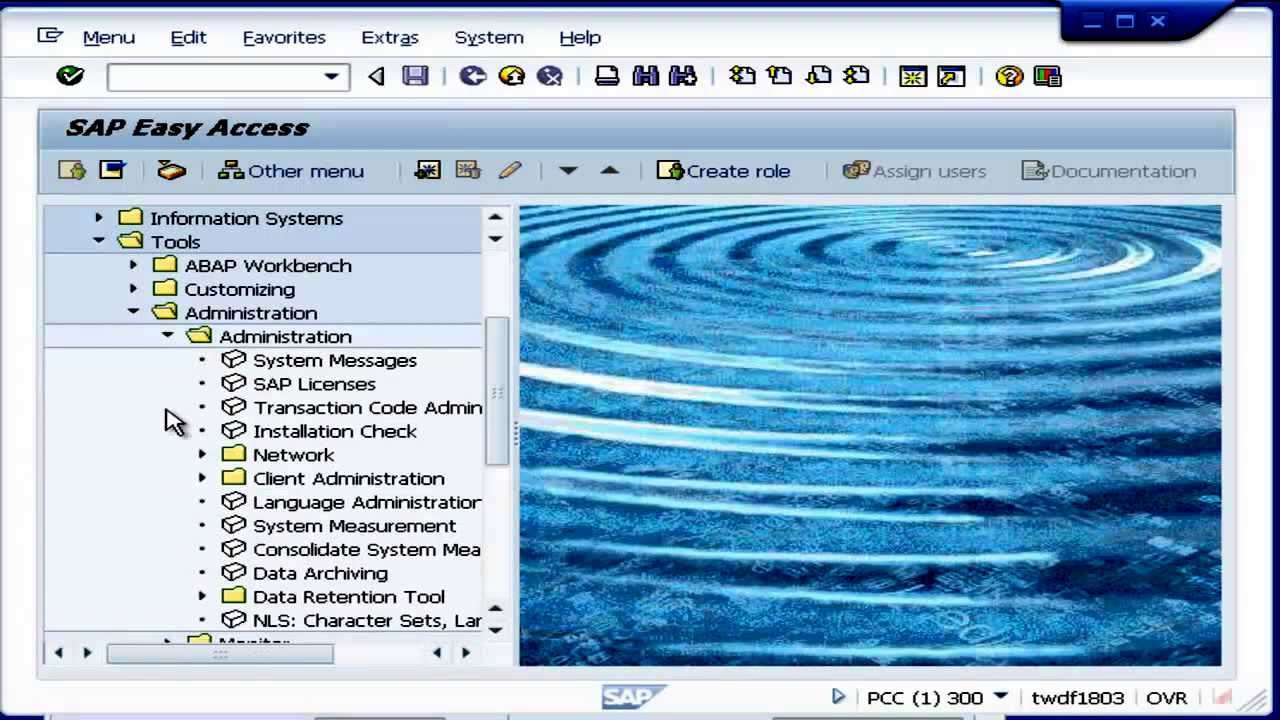Click the Next Page icon

[818, 76]
